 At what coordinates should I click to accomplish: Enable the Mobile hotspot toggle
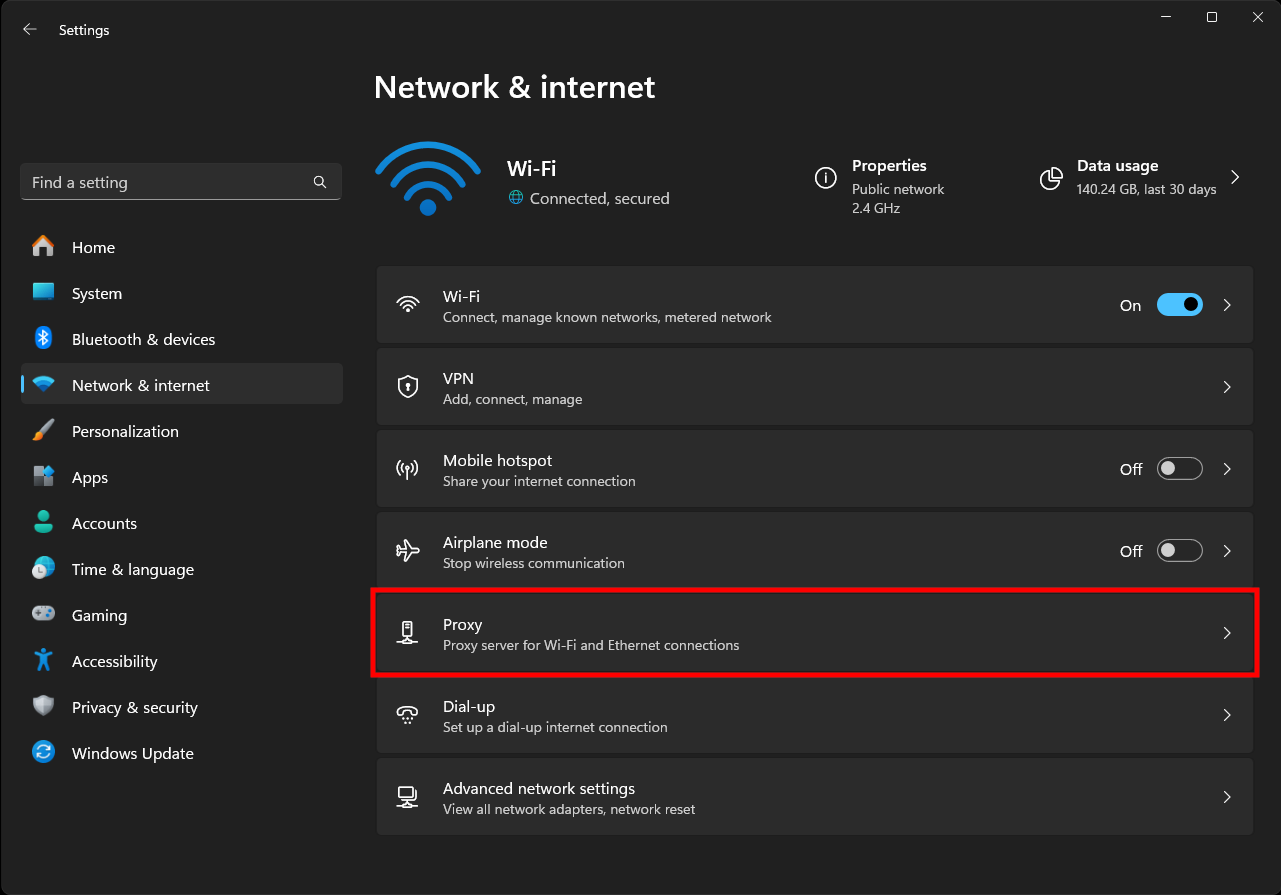coord(1179,469)
